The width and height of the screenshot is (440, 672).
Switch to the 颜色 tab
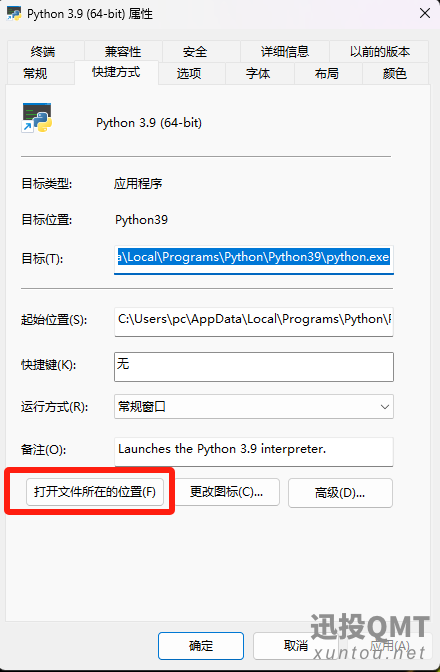[395, 73]
